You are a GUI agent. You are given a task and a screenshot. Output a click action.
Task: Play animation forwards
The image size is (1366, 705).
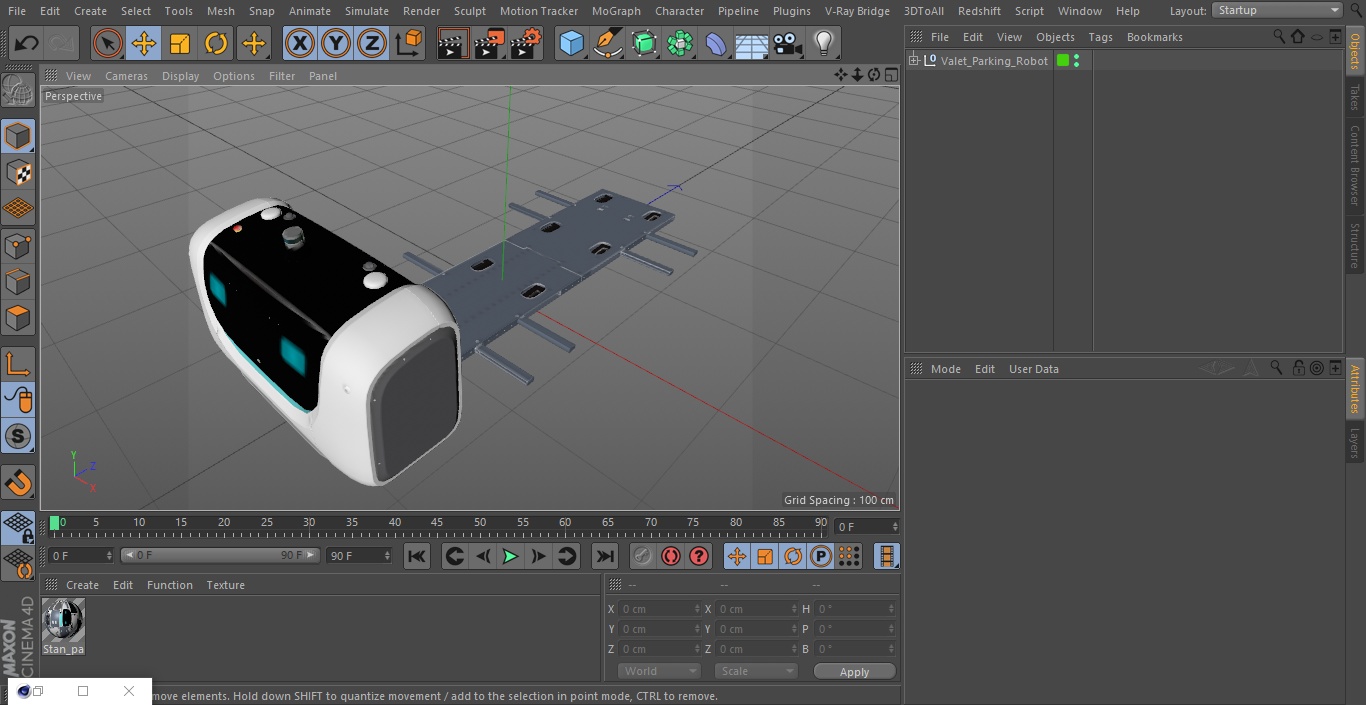510,556
